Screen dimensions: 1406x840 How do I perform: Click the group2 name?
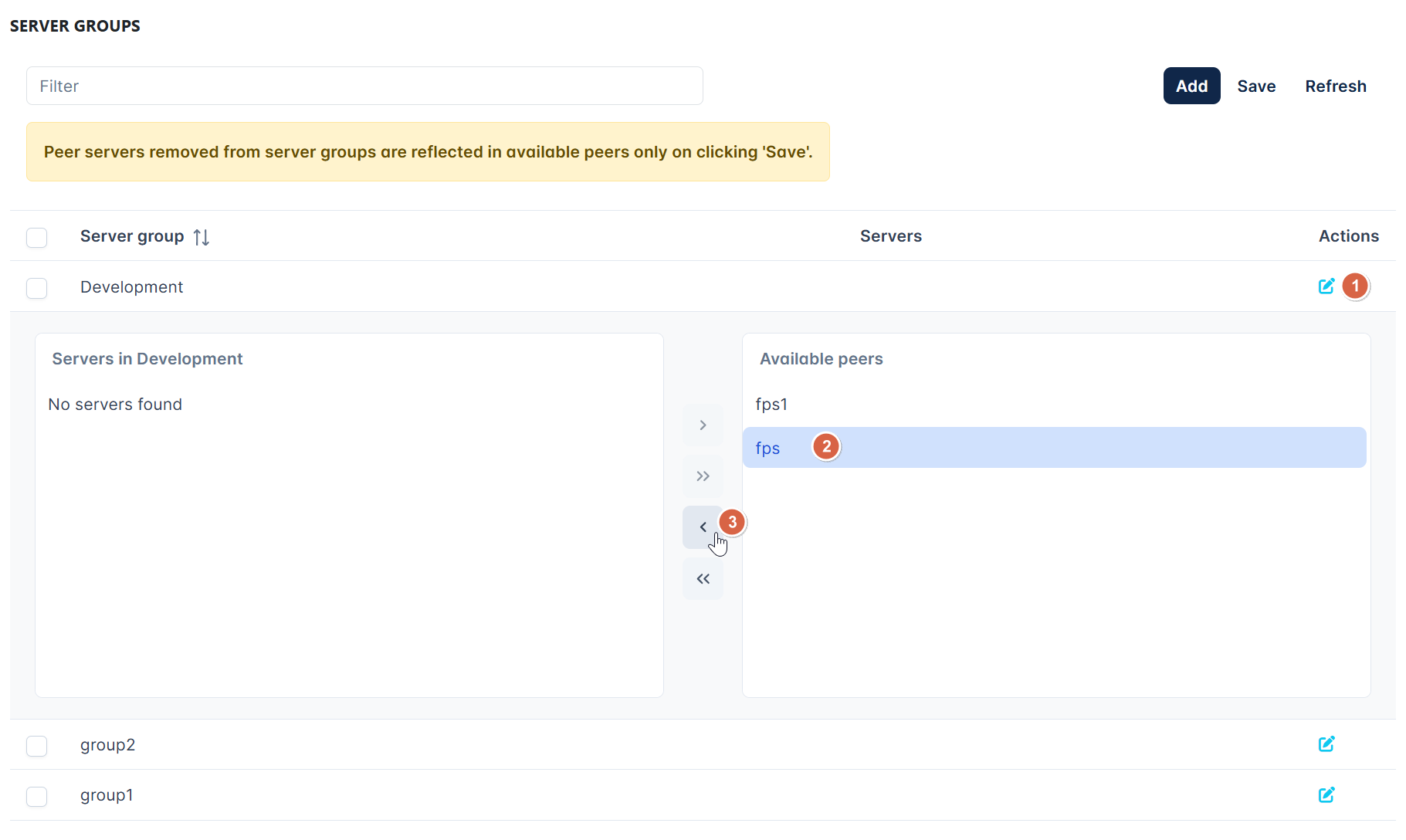(x=107, y=745)
